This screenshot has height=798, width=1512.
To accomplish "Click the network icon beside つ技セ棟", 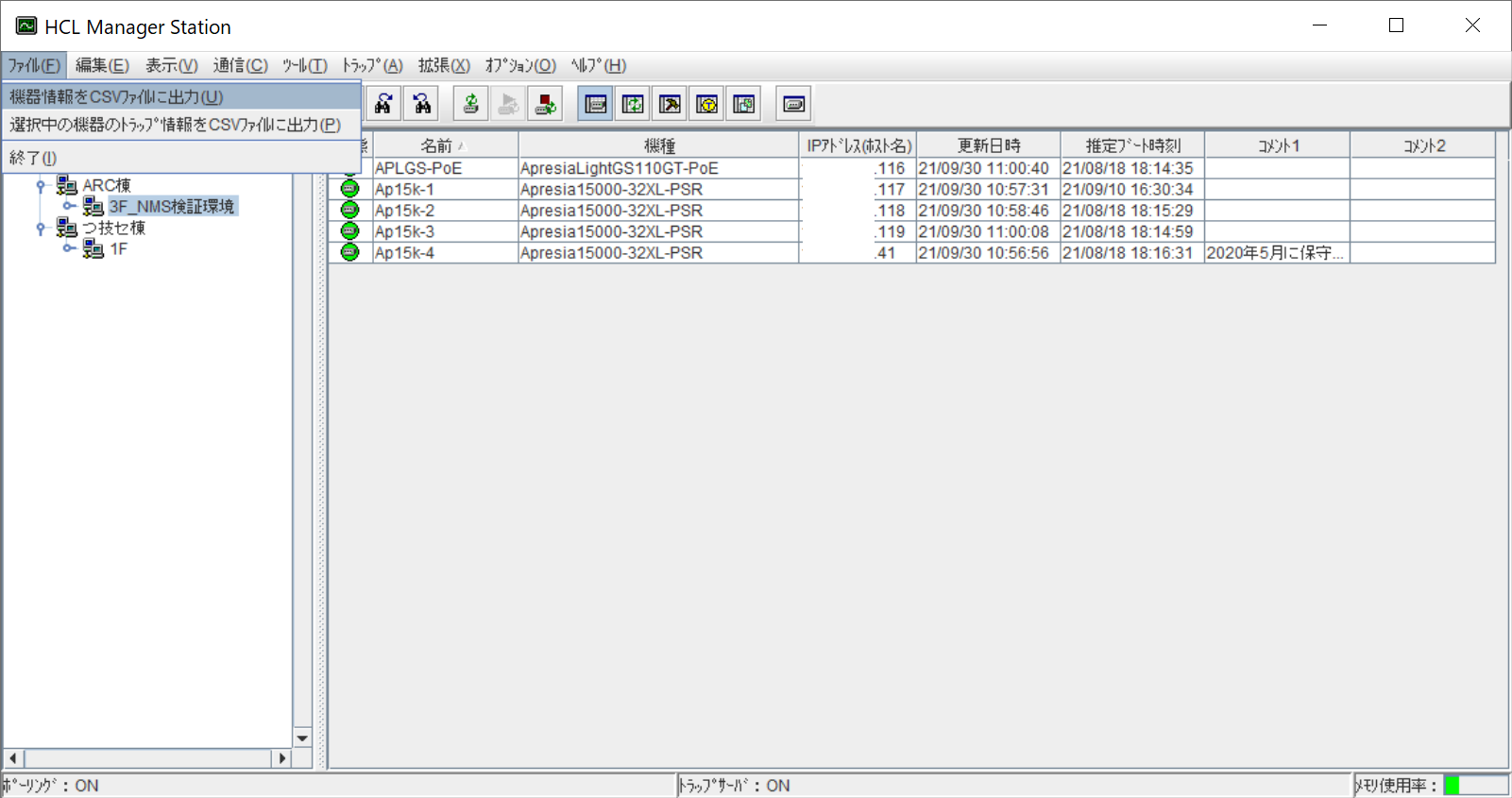I will click(x=67, y=228).
